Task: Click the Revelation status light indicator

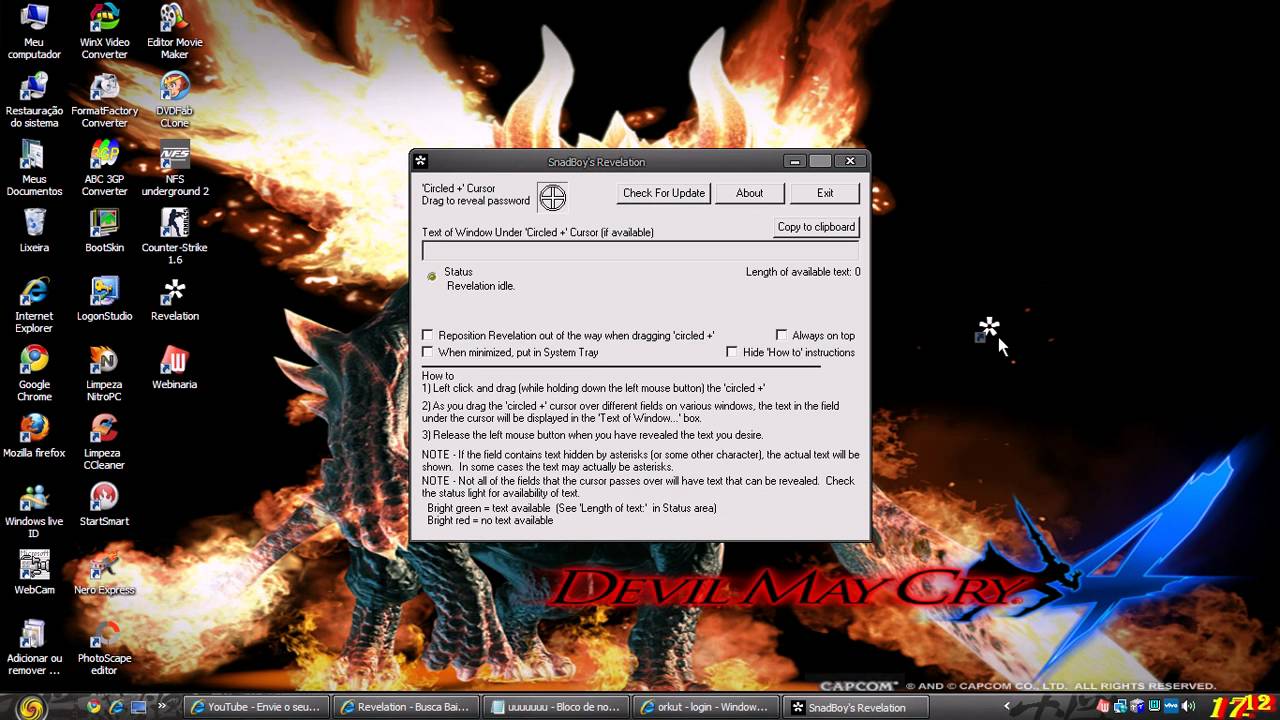Action: [x=432, y=276]
